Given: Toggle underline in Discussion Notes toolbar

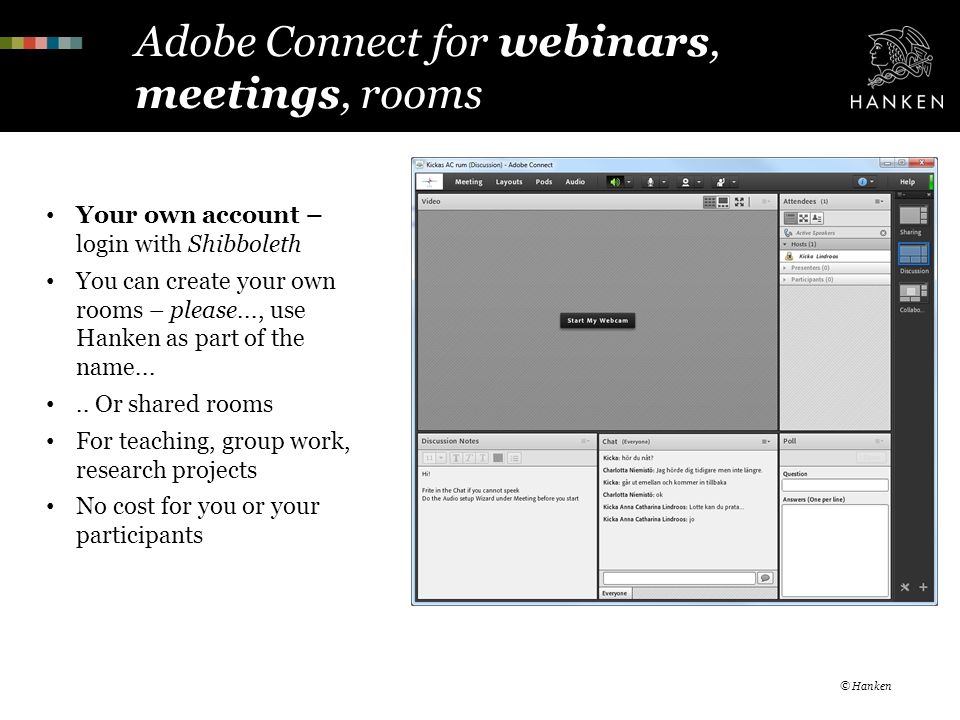Looking at the screenshot, I should (x=482, y=458).
